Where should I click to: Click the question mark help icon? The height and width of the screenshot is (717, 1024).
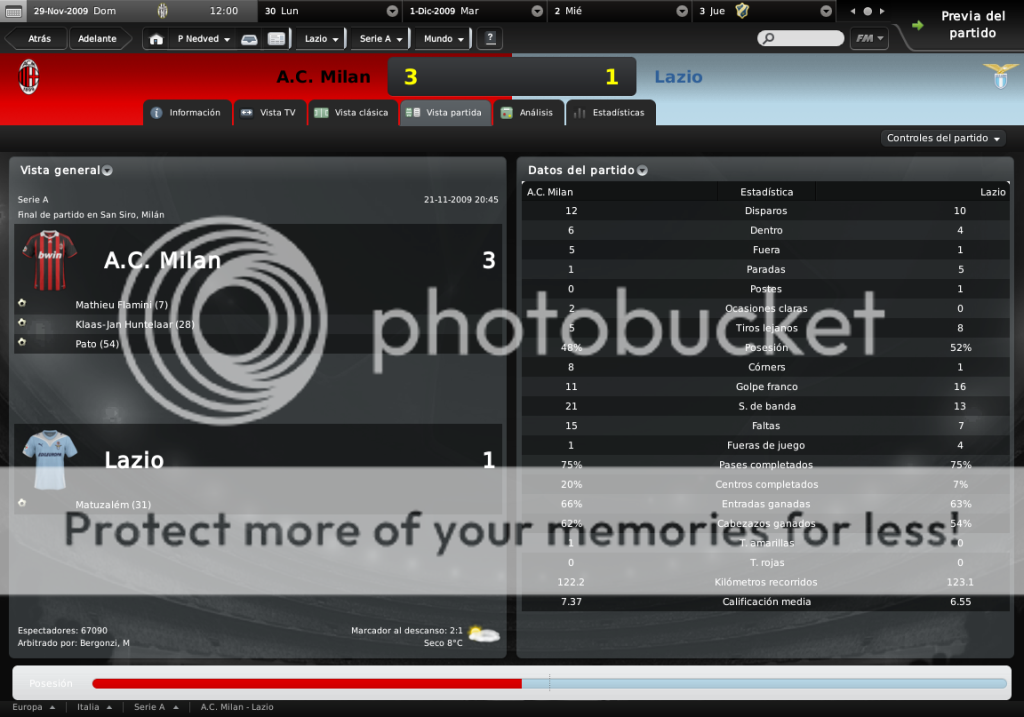click(x=490, y=39)
